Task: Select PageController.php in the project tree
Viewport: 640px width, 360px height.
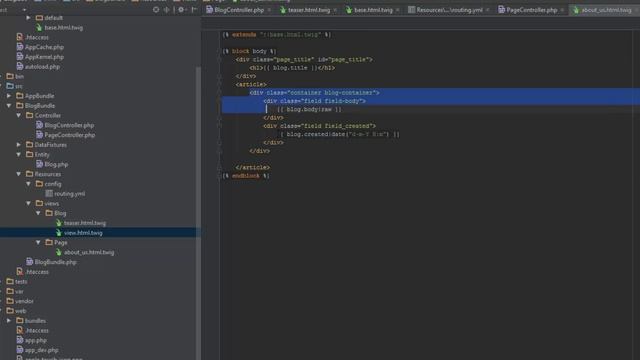Action: (x=69, y=135)
